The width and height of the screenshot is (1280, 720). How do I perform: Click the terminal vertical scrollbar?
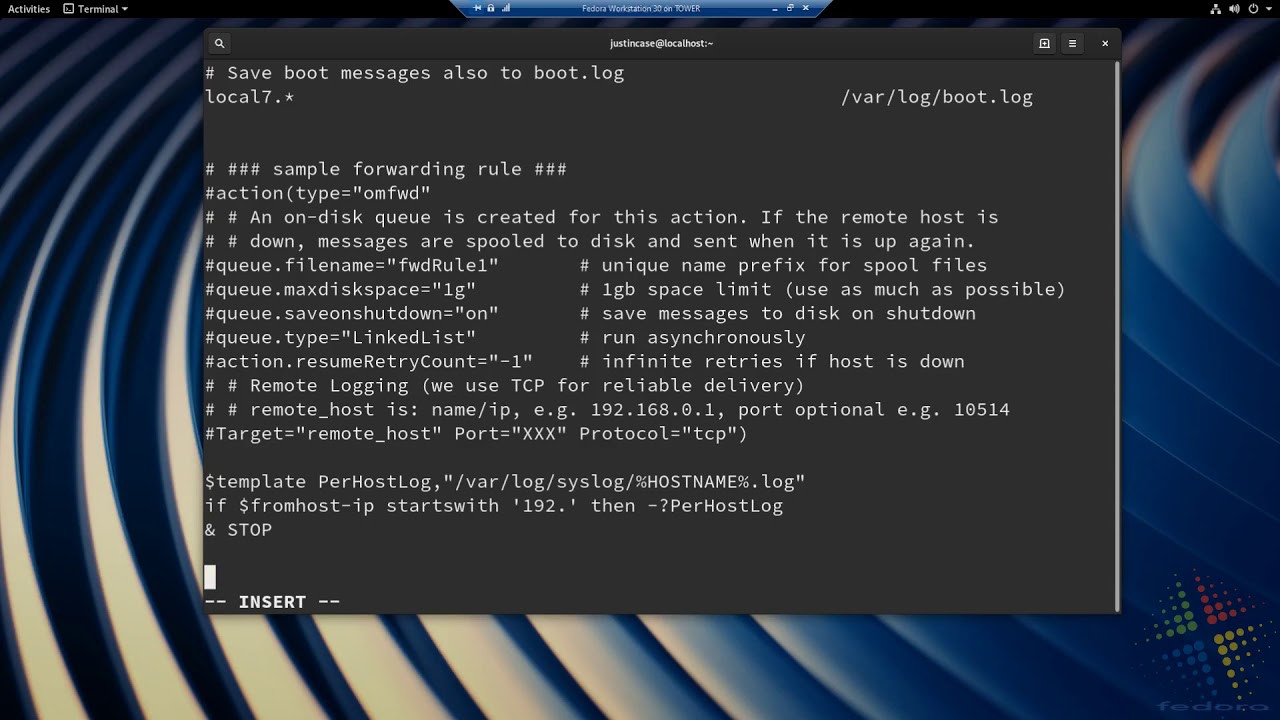(1116, 330)
